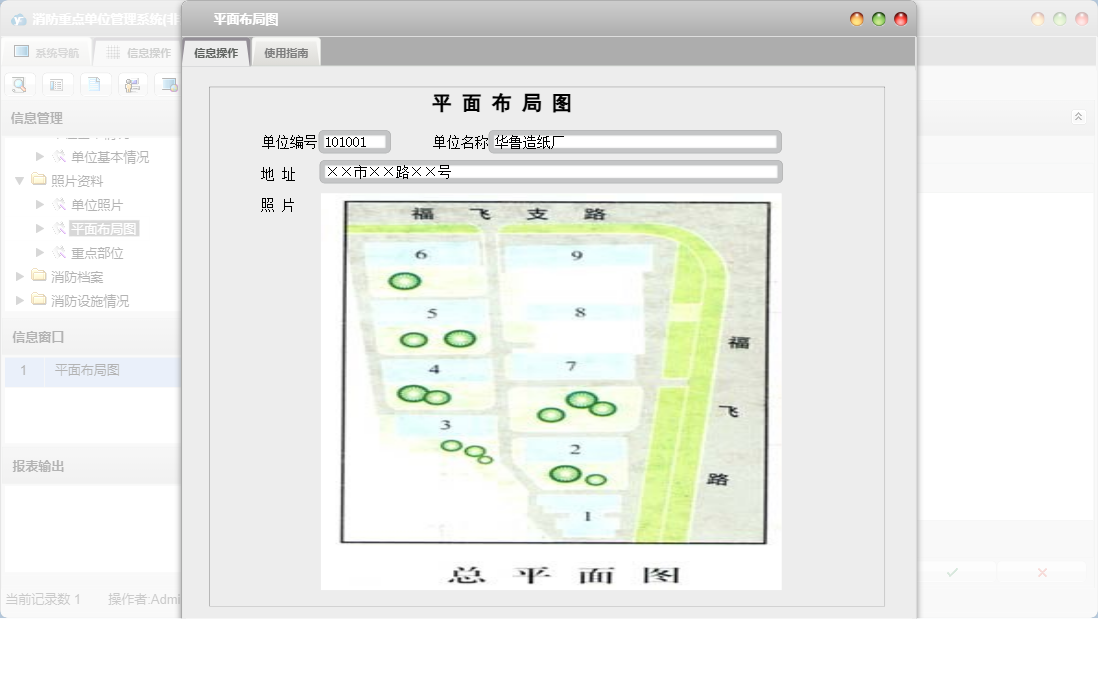The width and height of the screenshot is (1098, 675).
Task: Click the icon beside 单位照片 tree item
Action: tap(57, 204)
